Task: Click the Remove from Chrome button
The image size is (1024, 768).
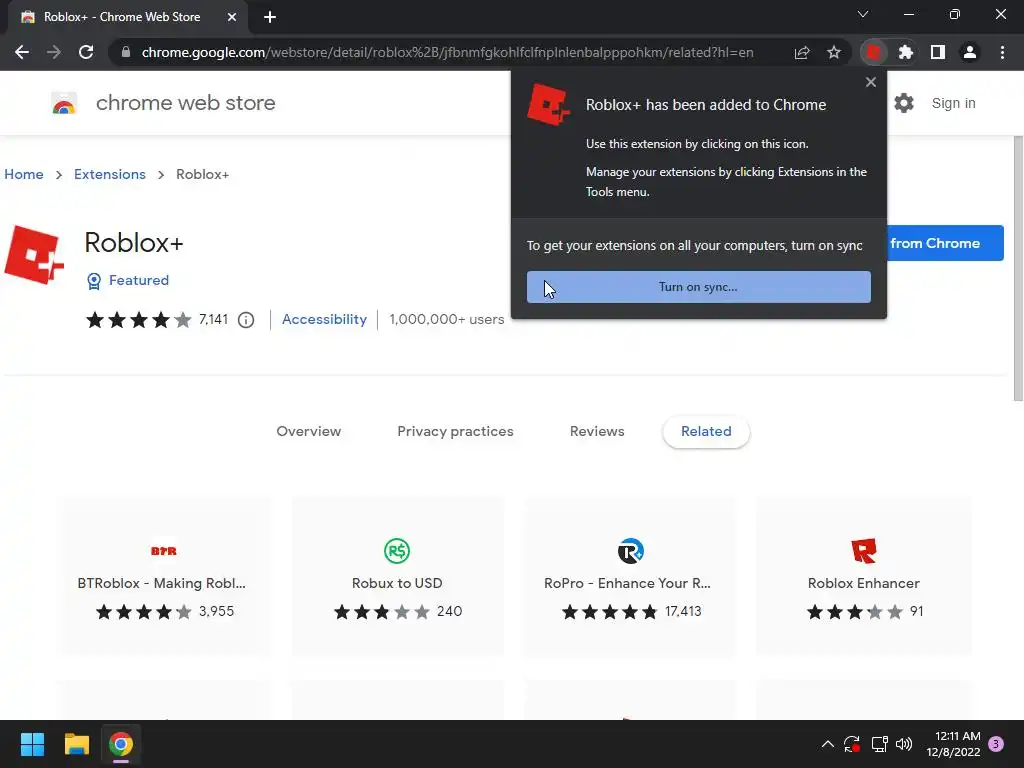Action: (945, 243)
